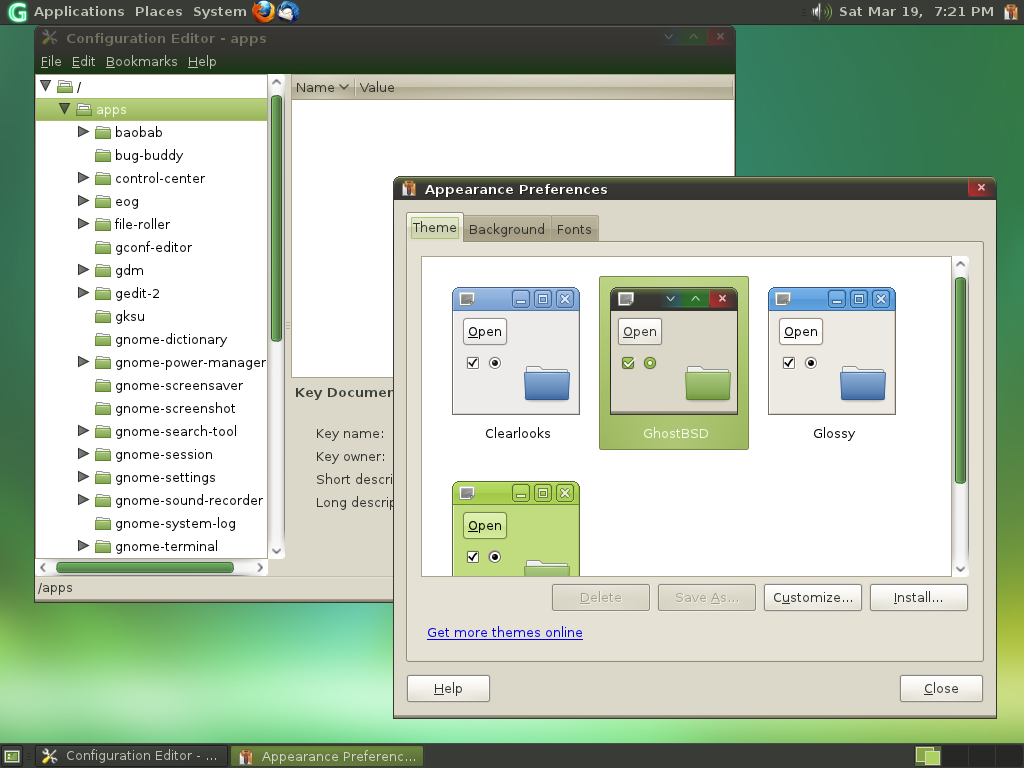1024x768 pixels.
Task: Select the gnome-system-log folder icon
Action: point(103,524)
